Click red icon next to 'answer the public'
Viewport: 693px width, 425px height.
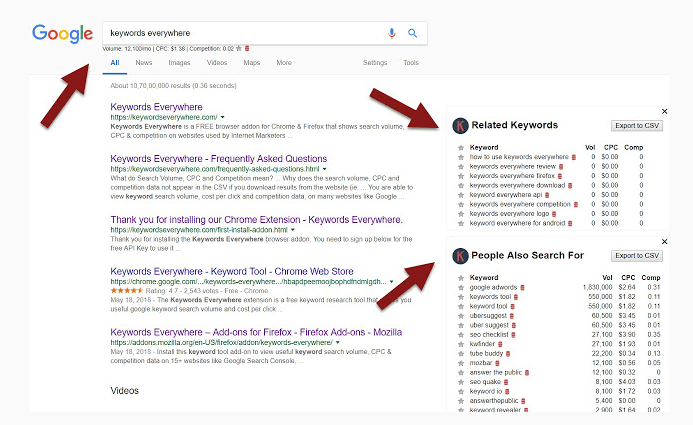click(527, 373)
